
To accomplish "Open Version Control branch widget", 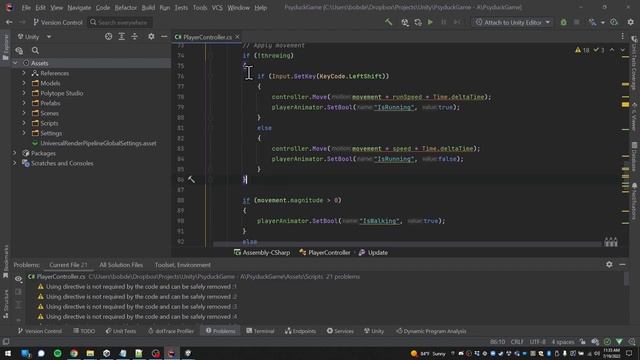I will pyautogui.click(x=58, y=22).
